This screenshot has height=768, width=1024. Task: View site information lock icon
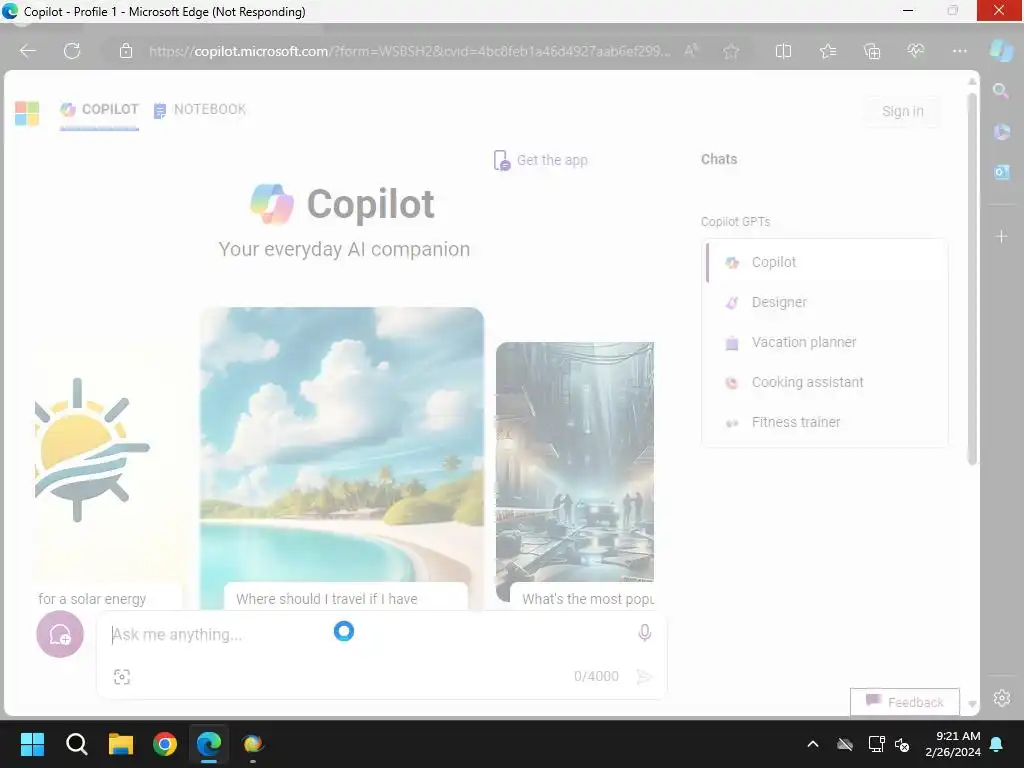(x=126, y=51)
